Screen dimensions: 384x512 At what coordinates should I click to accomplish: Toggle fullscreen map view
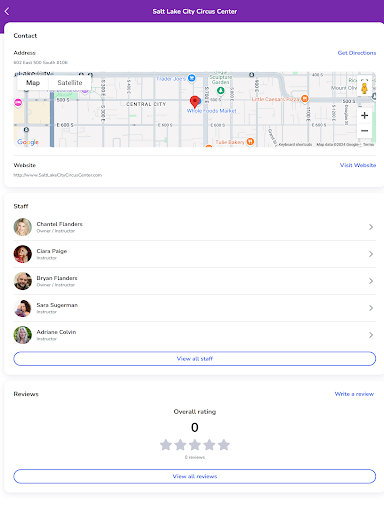point(364,80)
